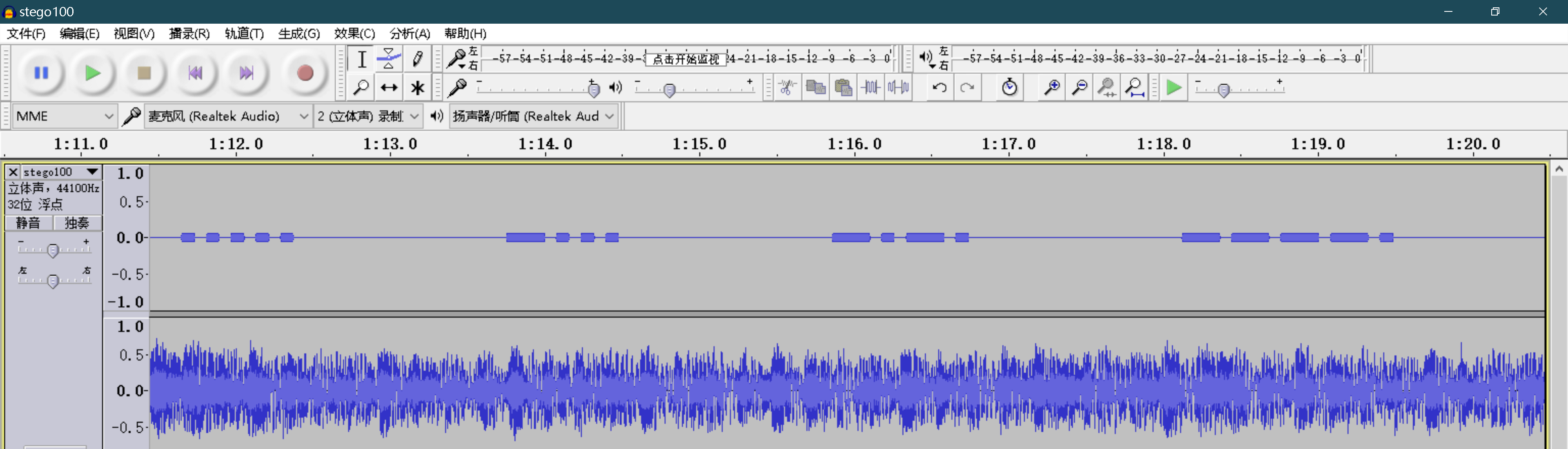
Task: Click the speaker icon beside the playback volume slider
Action: (616, 88)
